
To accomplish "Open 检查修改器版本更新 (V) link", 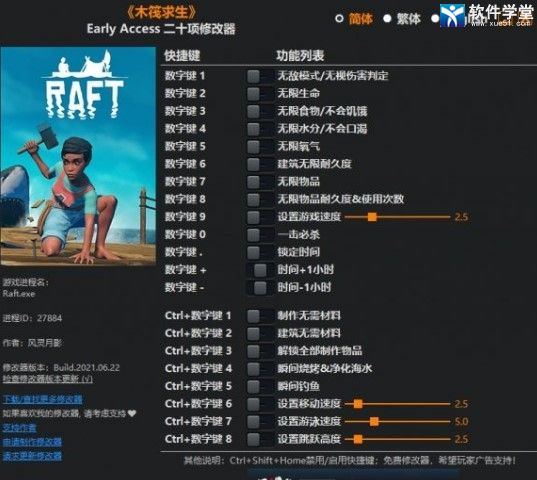I will [48, 379].
